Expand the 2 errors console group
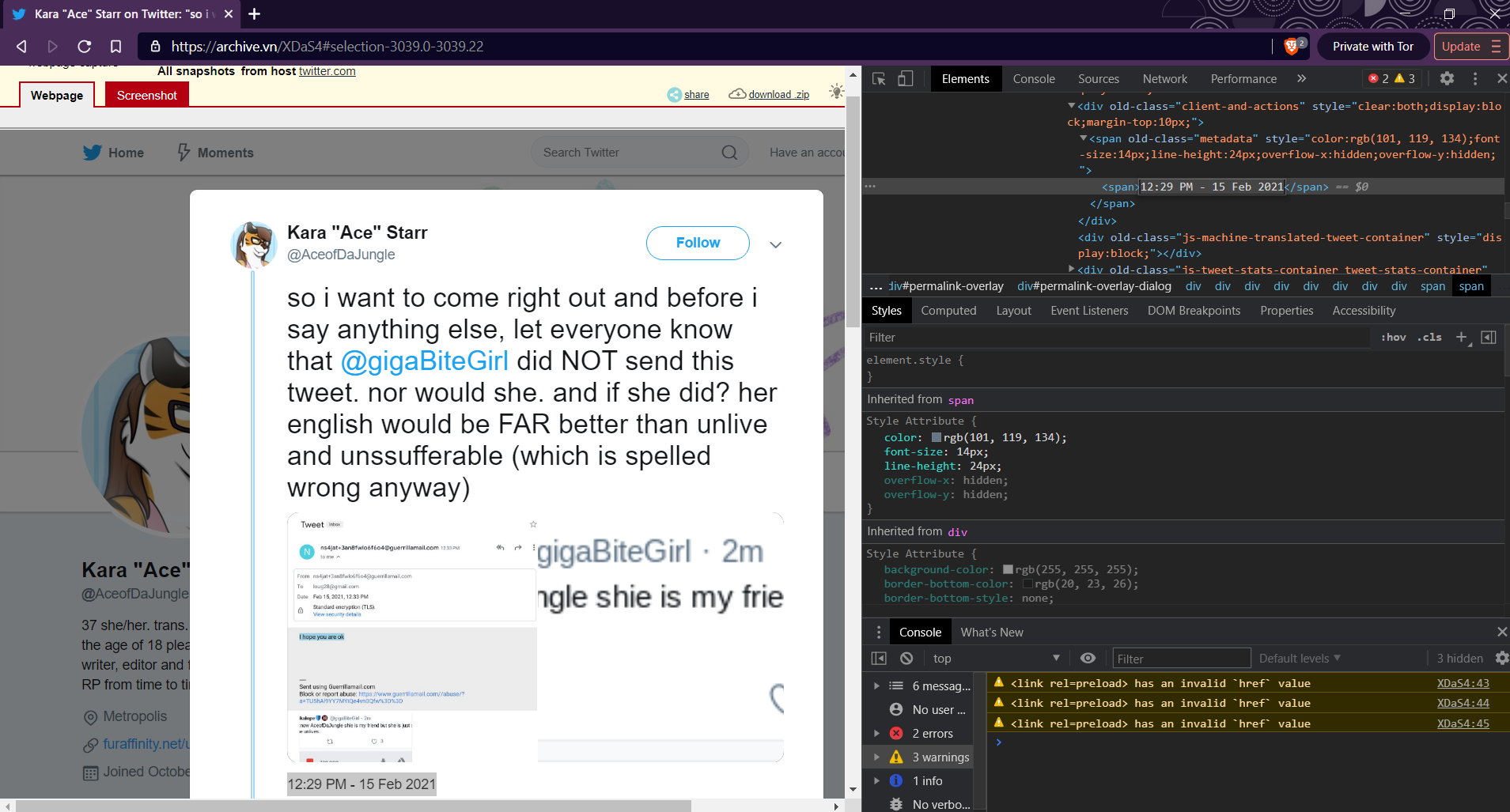Viewport: 1510px width, 812px height. click(x=876, y=734)
